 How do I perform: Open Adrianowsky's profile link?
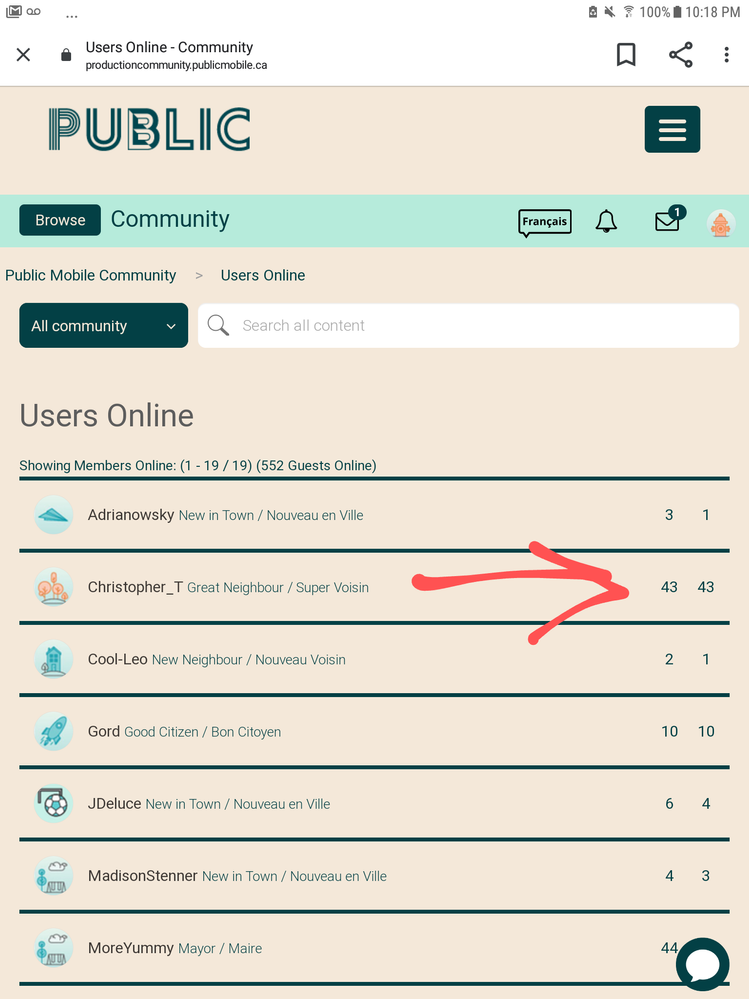(x=131, y=515)
